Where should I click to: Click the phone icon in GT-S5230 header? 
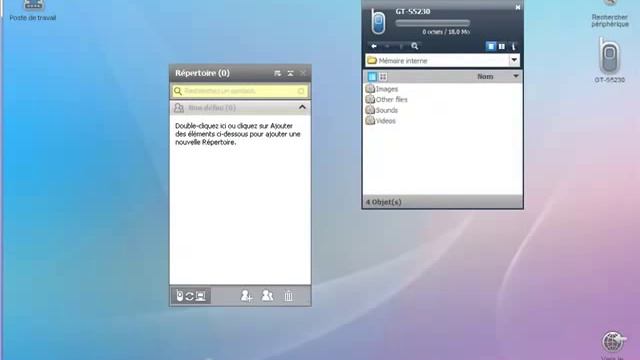click(378, 22)
